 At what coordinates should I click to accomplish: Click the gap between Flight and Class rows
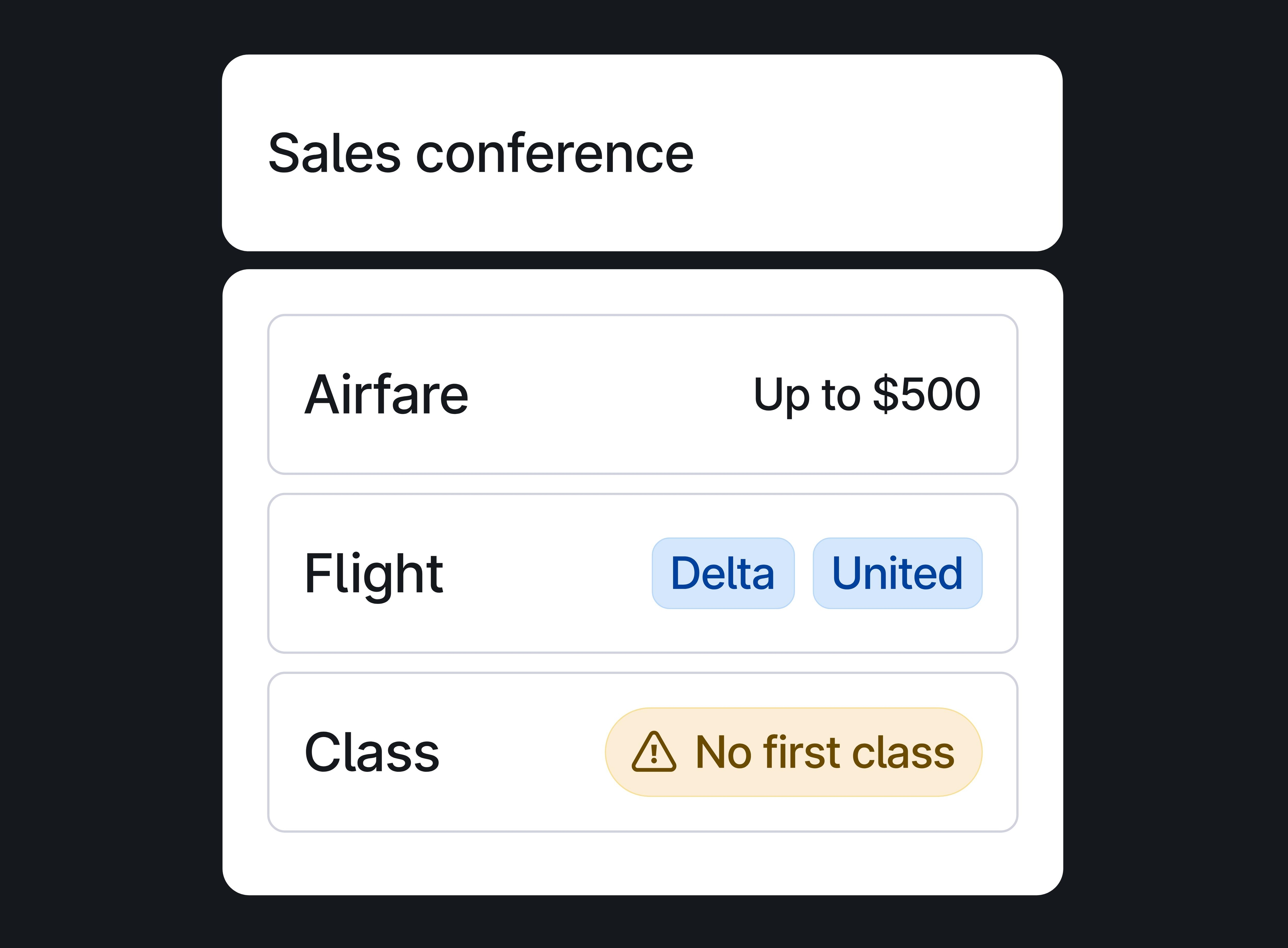[643, 663]
